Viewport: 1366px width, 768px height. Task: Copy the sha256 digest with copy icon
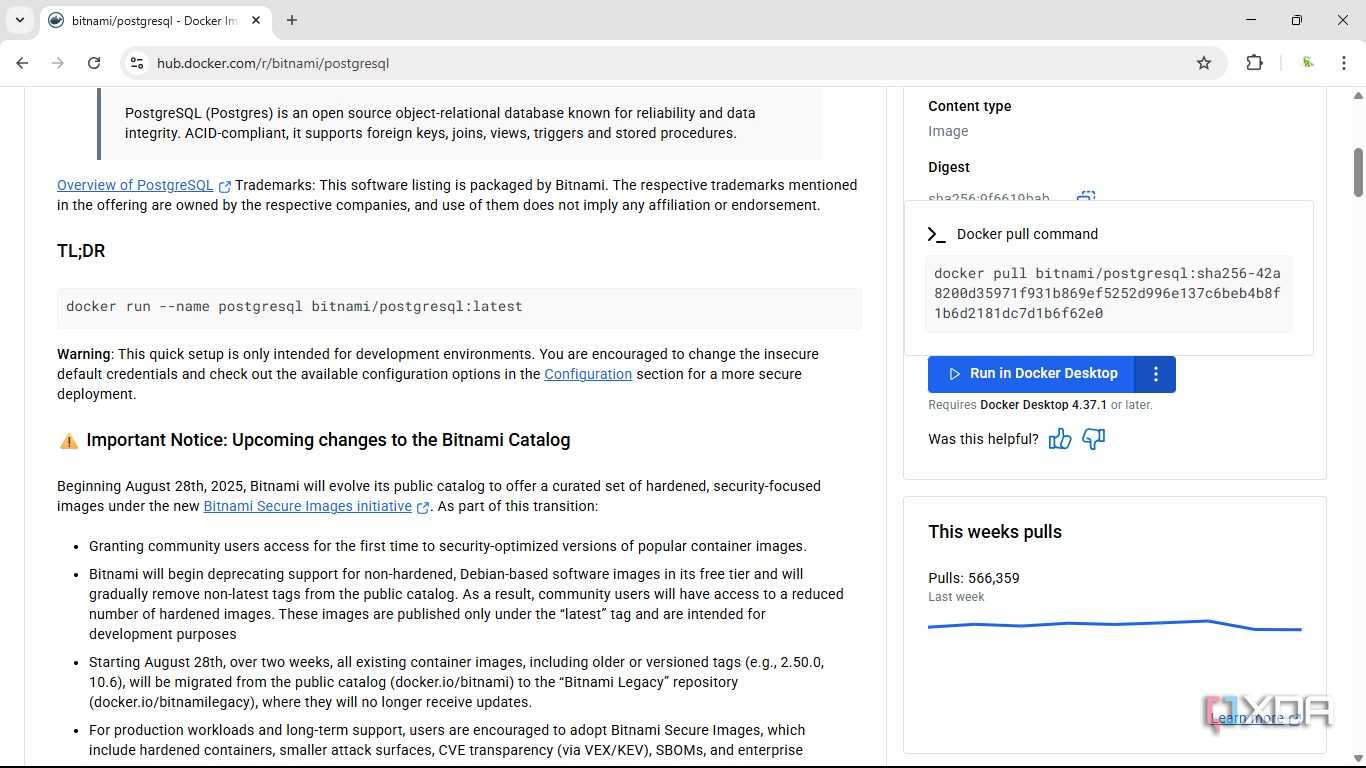[x=1085, y=197]
